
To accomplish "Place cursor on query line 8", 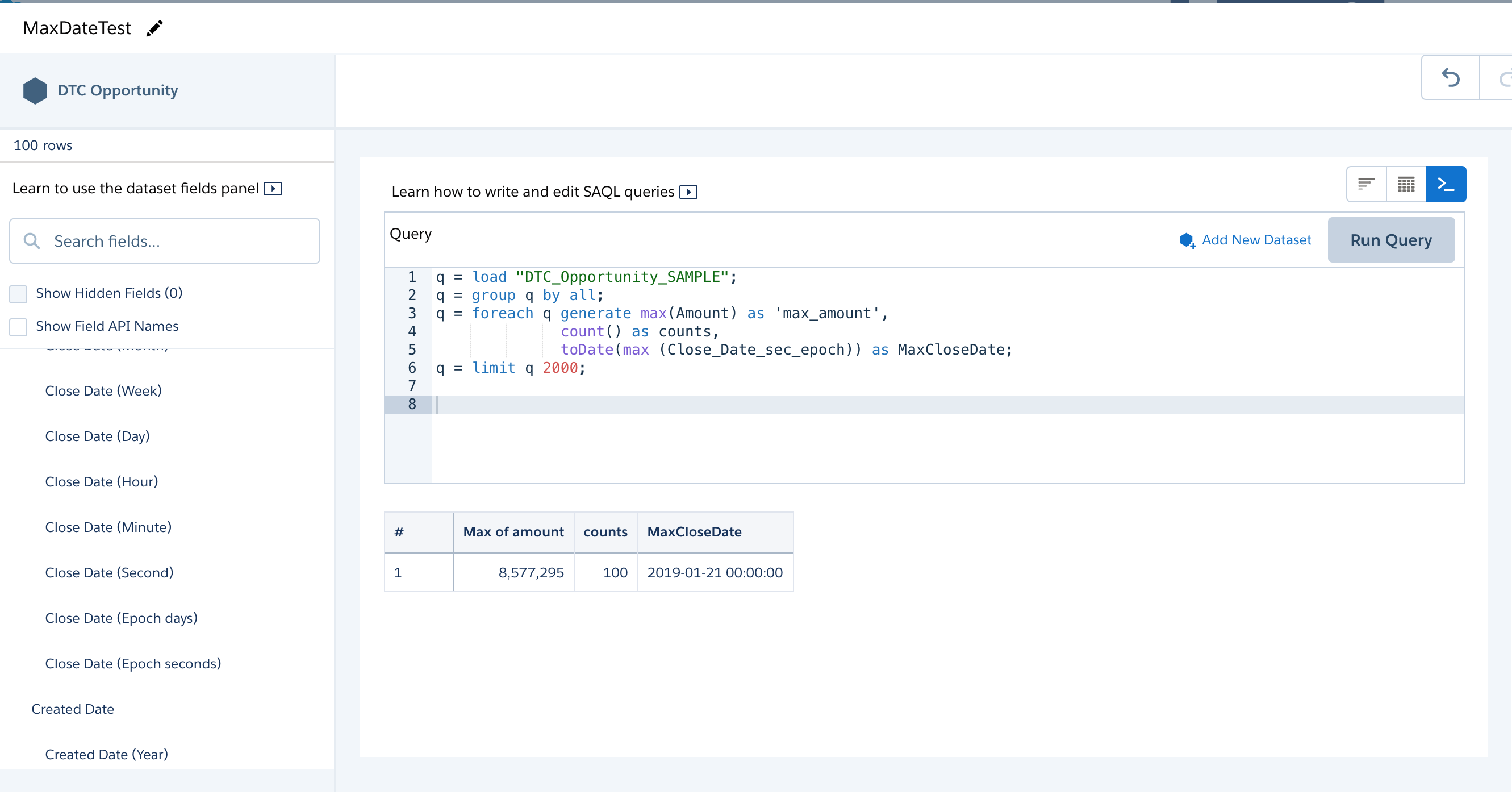I will (947, 404).
